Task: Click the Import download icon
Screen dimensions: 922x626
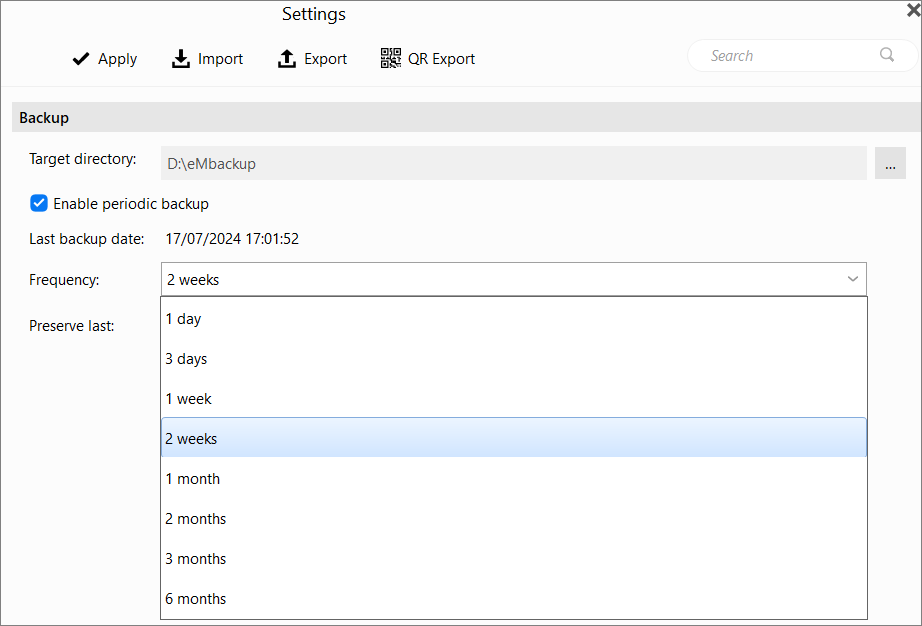Action: coord(181,59)
